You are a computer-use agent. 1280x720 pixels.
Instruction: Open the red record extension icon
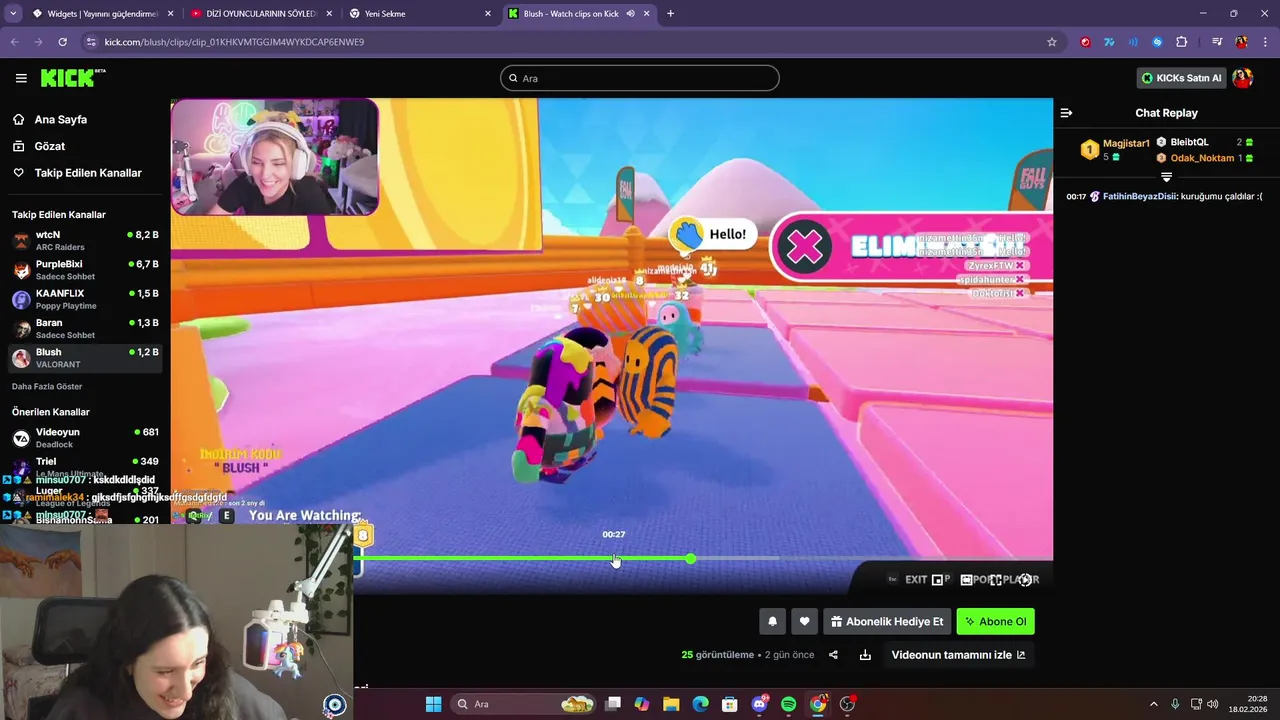pyautogui.click(x=1085, y=42)
